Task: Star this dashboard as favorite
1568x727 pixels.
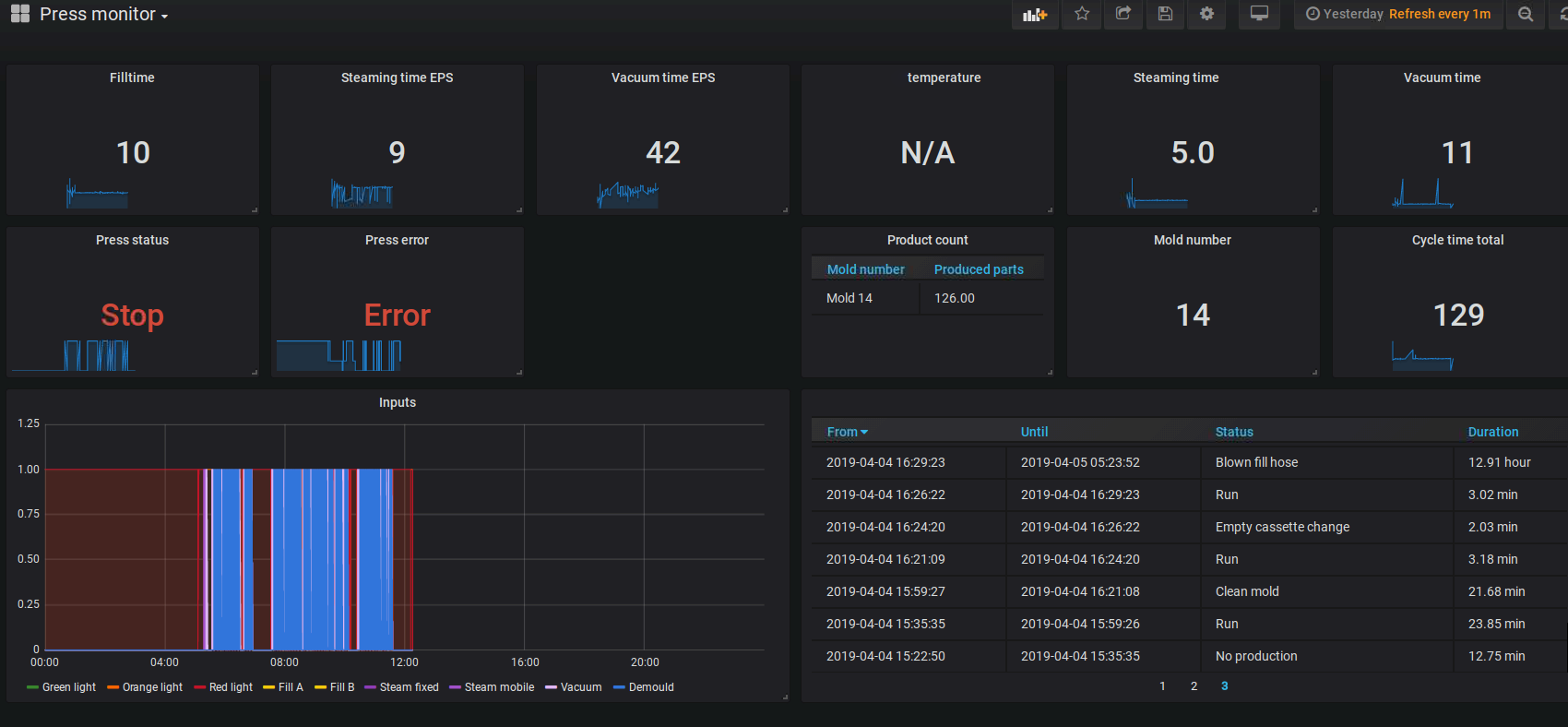Action: [1082, 14]
